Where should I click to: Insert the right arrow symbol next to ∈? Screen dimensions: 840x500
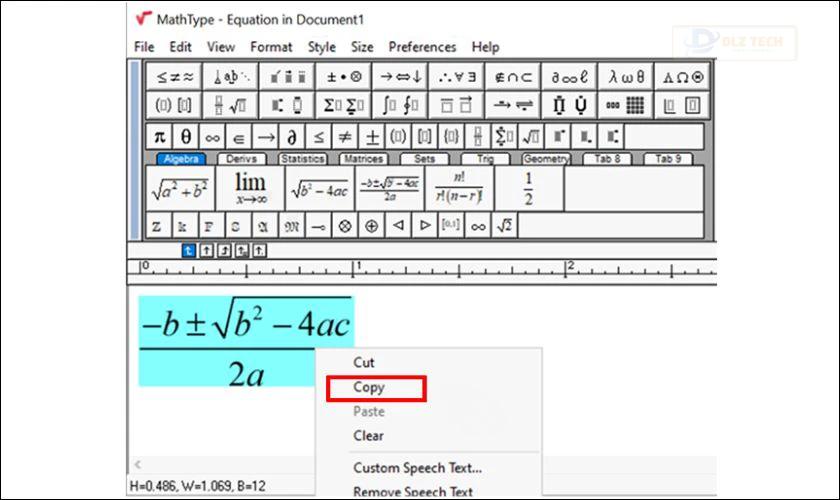pyautogui.click(x=266, y=137)
